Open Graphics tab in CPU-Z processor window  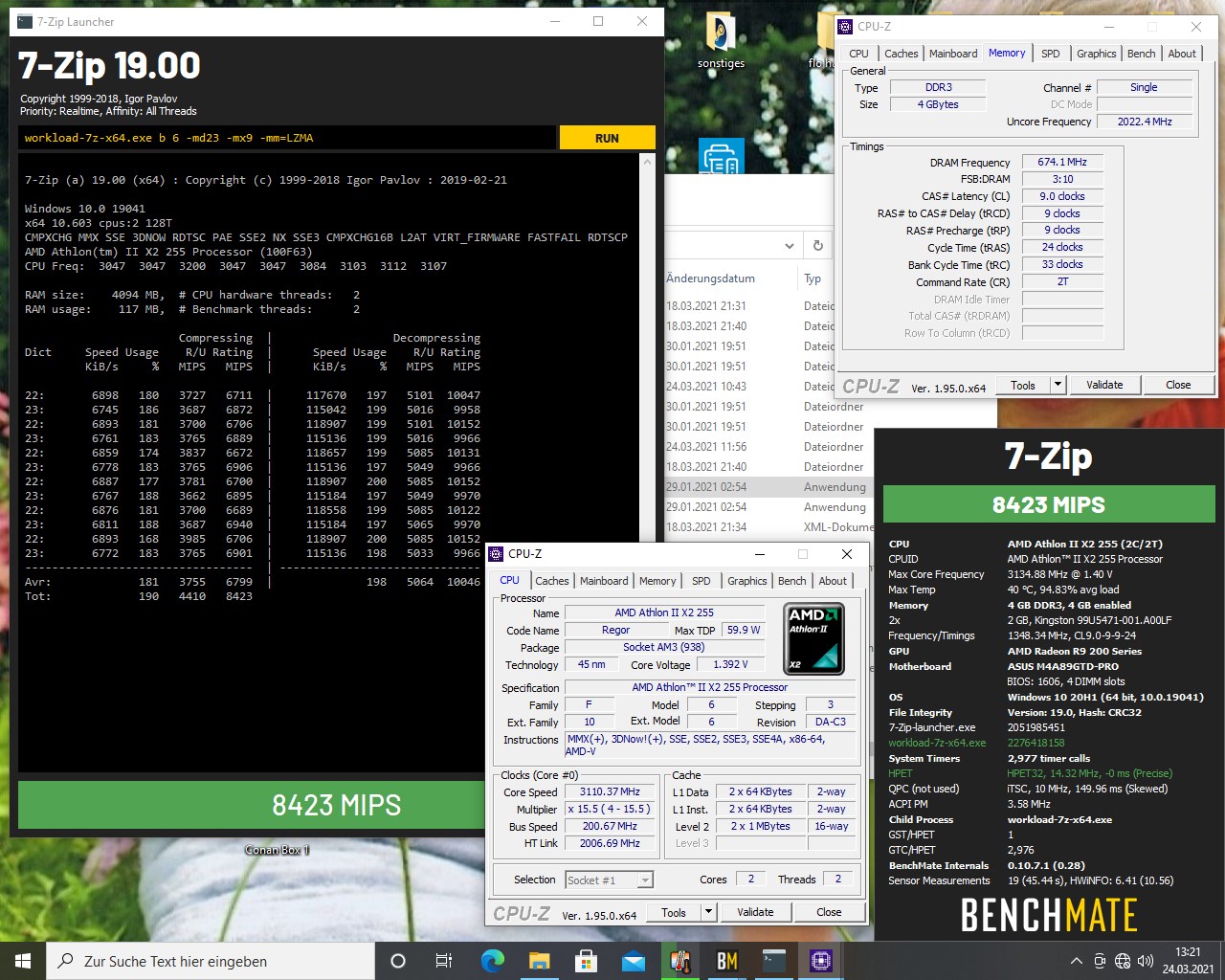pyautogui.click(x=747, y=581)
